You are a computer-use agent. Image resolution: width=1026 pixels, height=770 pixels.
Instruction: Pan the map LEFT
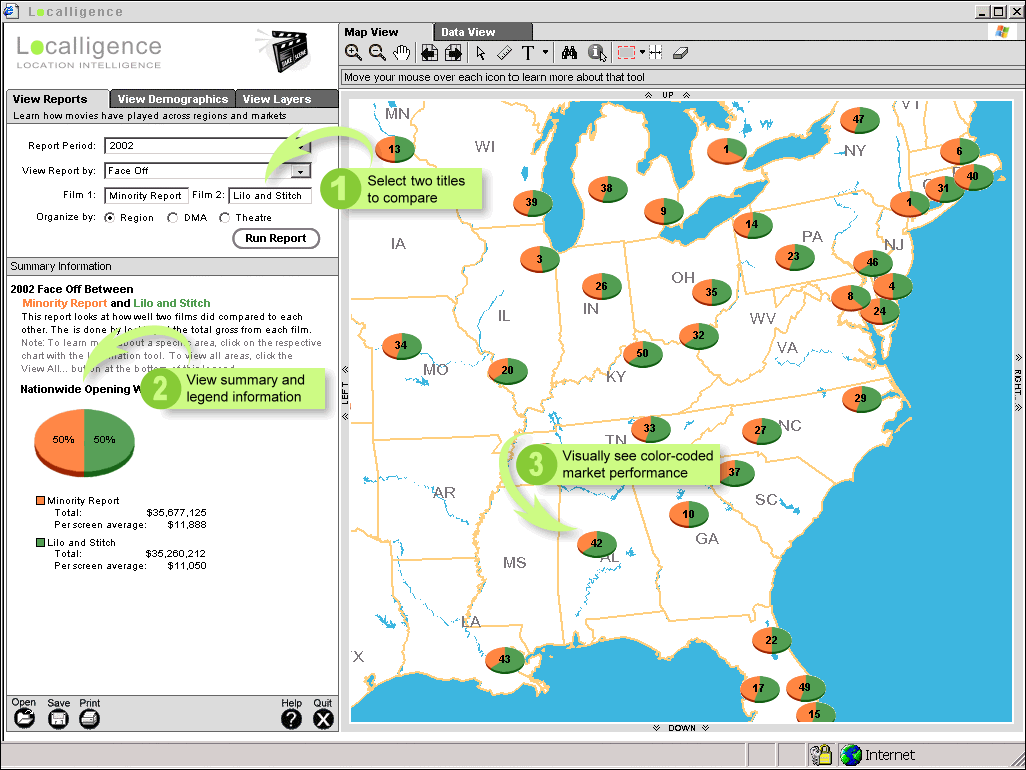point(345,393)
